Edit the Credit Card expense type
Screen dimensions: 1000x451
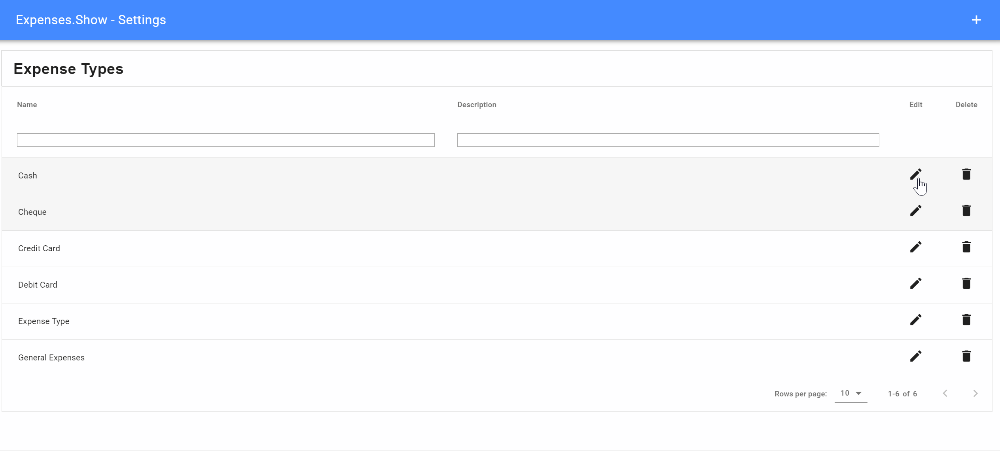(x=915, y=247)
